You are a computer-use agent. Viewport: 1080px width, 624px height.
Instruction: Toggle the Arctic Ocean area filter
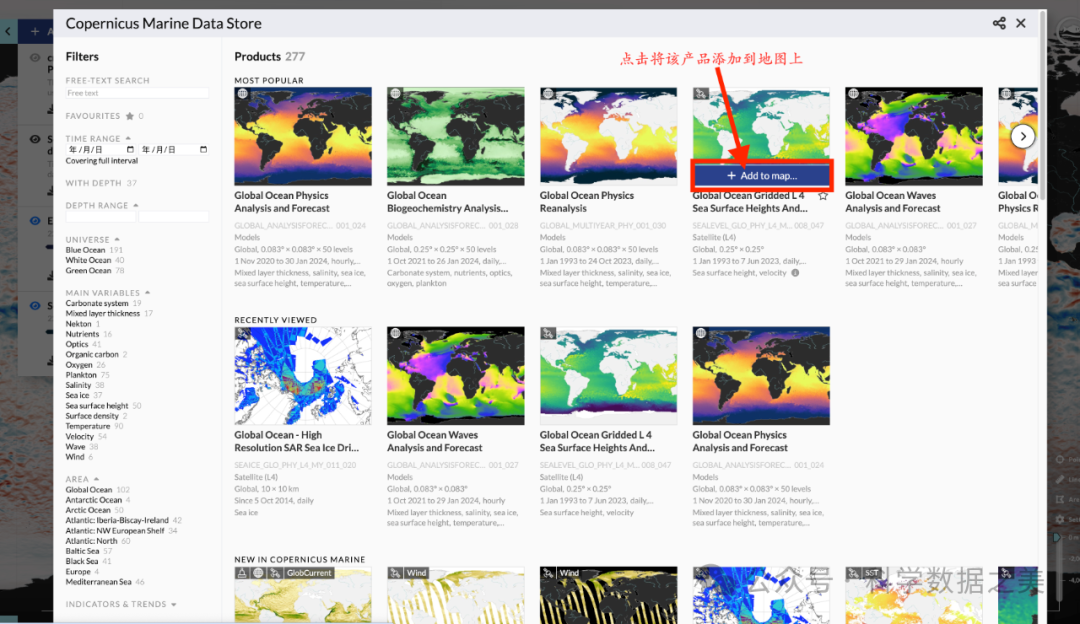click(x=88, y=510)
